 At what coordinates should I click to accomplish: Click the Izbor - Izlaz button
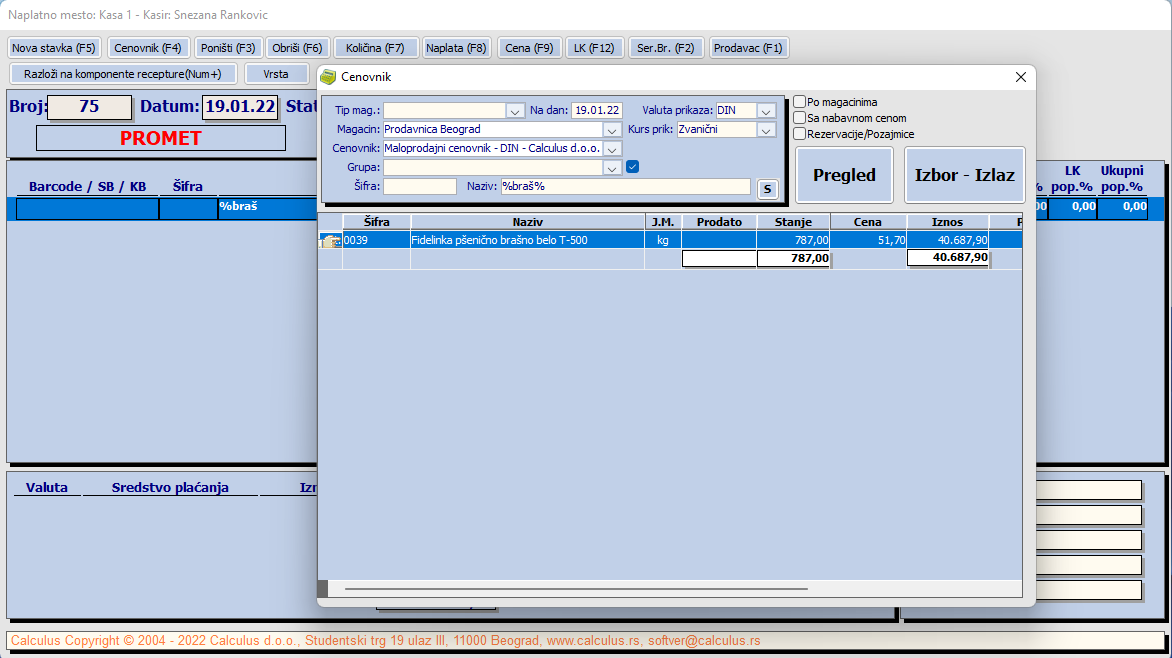(964, 175)
